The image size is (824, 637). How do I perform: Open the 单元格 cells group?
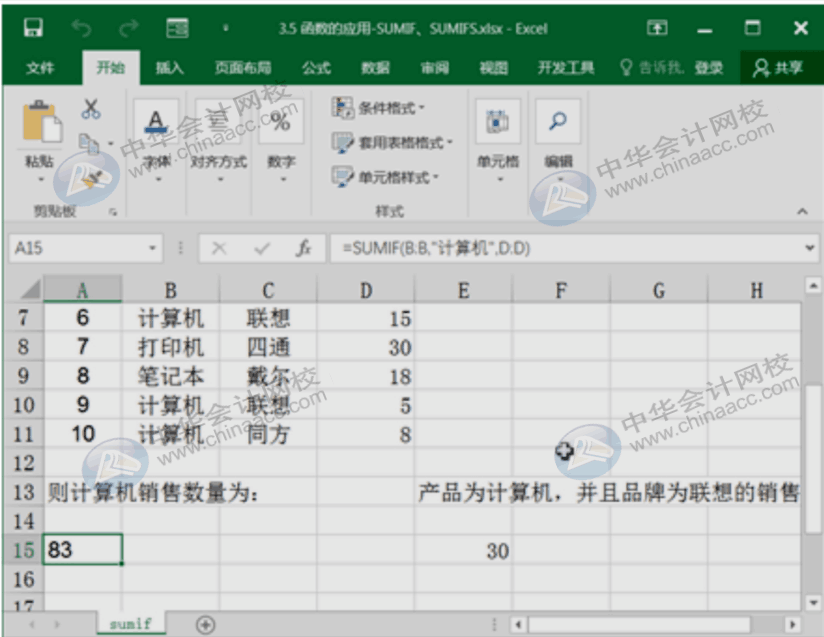tap(498, 139)
